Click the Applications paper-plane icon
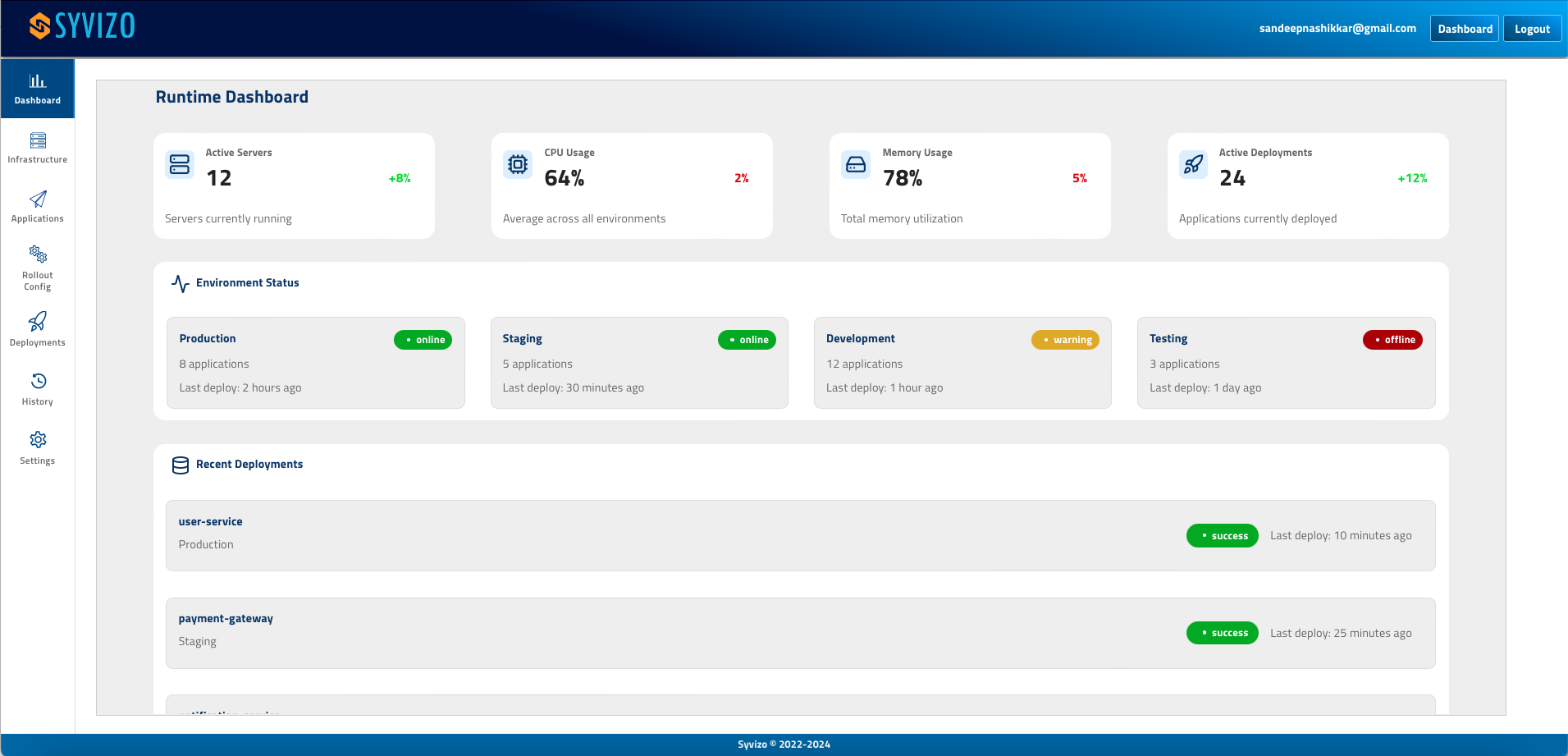The image size is (1568, 756). pyautogui.click(x=38, y=199)
